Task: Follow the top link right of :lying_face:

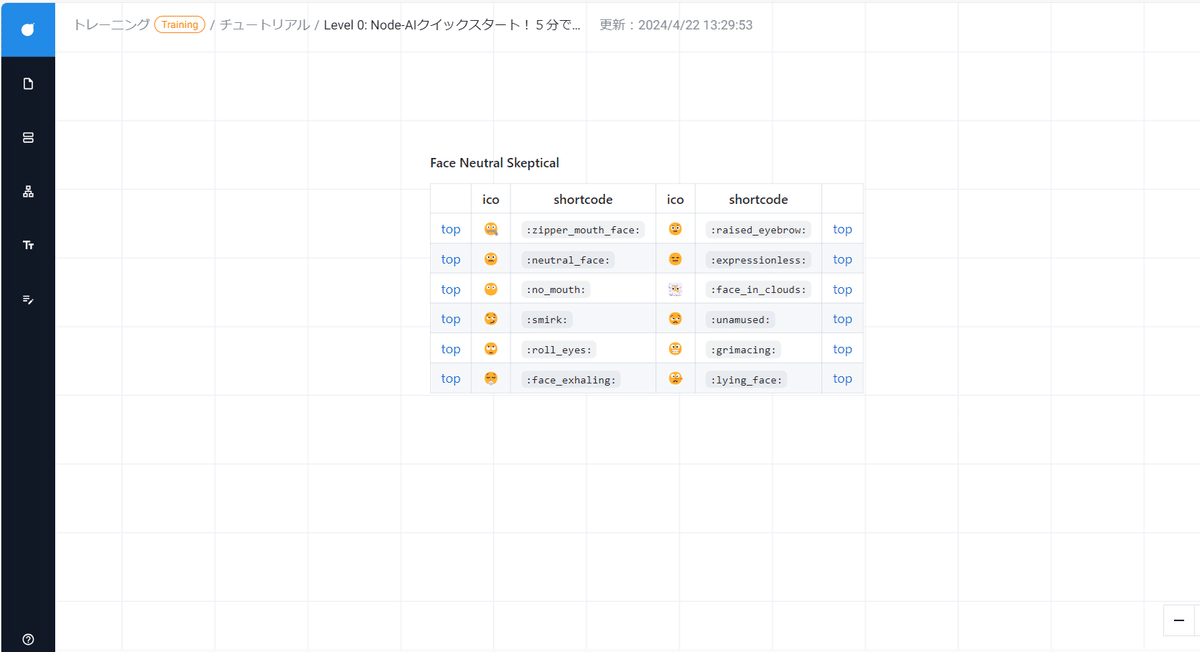Action: 843,378
